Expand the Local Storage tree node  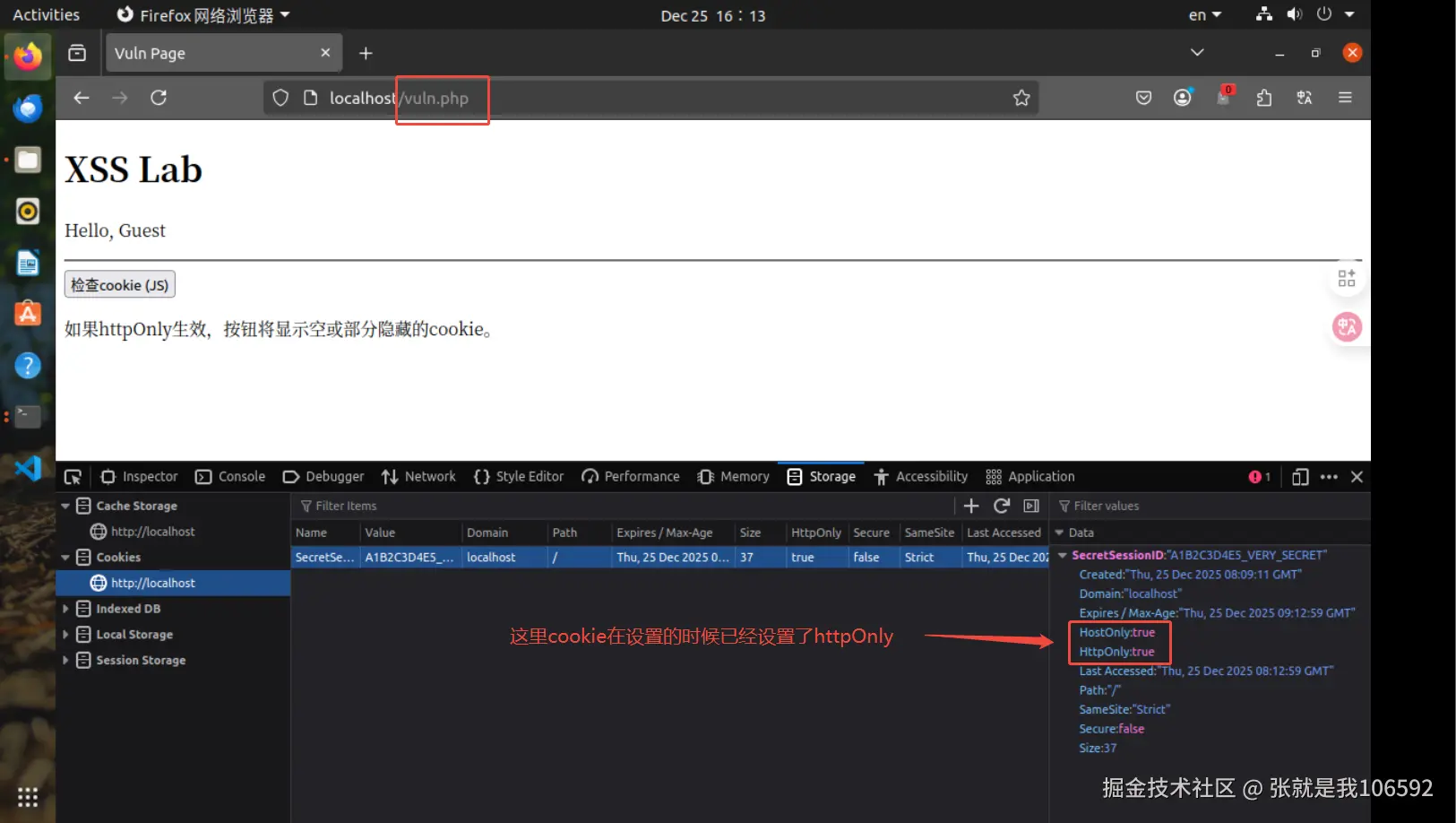[65, 635]
